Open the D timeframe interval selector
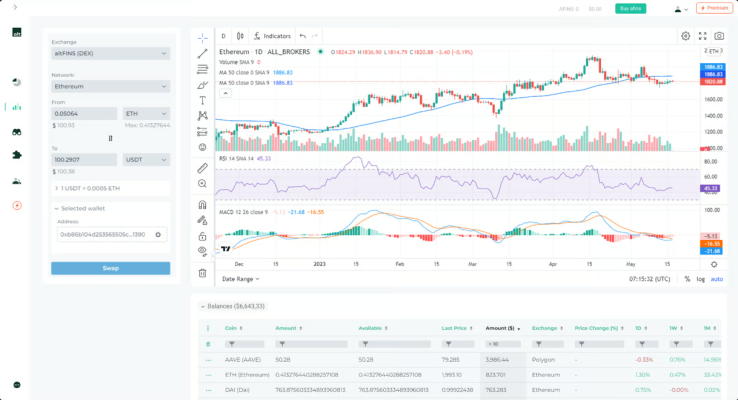738x400 pixels. coord(224,36)
